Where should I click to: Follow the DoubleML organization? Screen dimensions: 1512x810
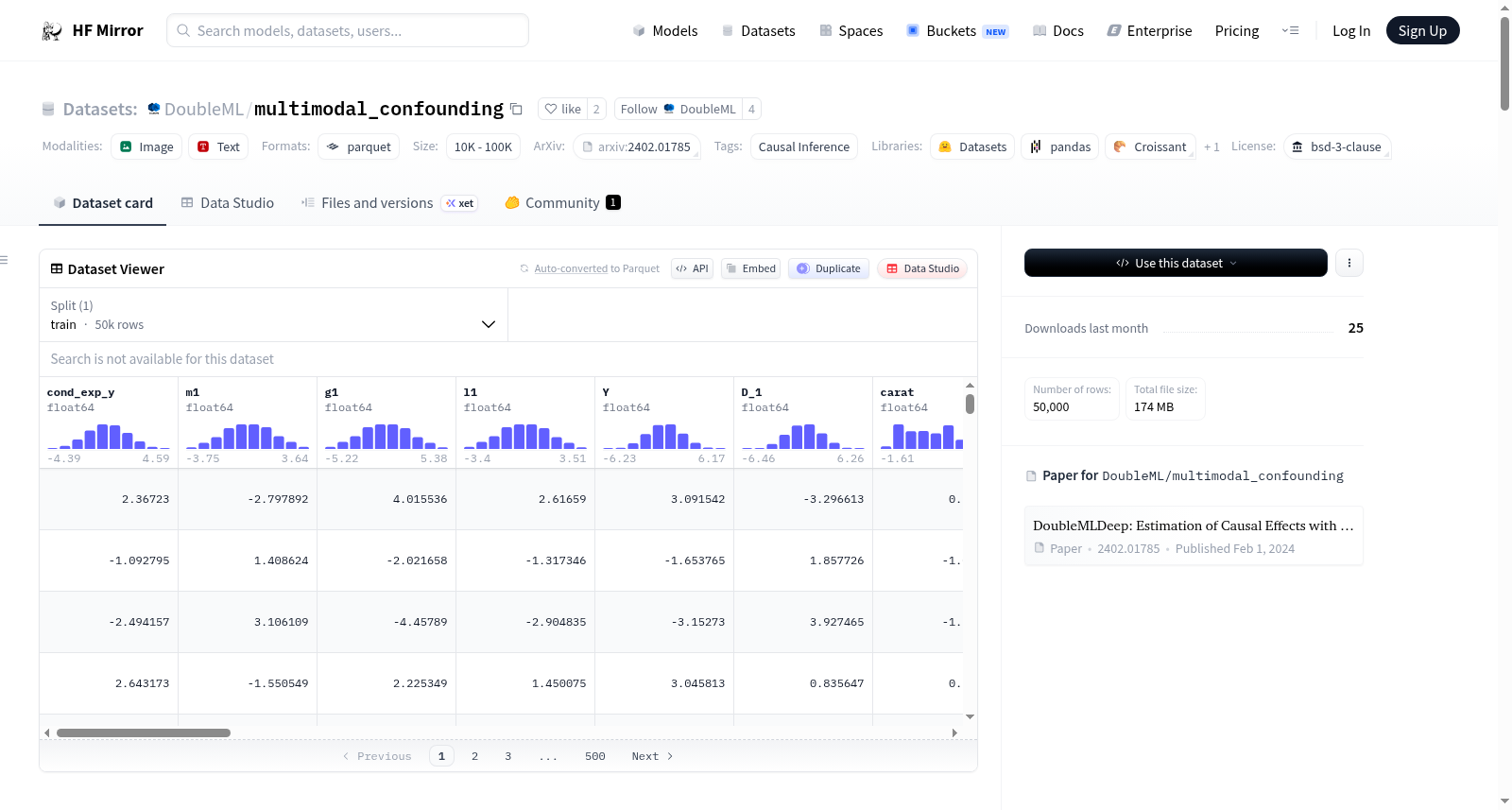[x=679, y=109]
